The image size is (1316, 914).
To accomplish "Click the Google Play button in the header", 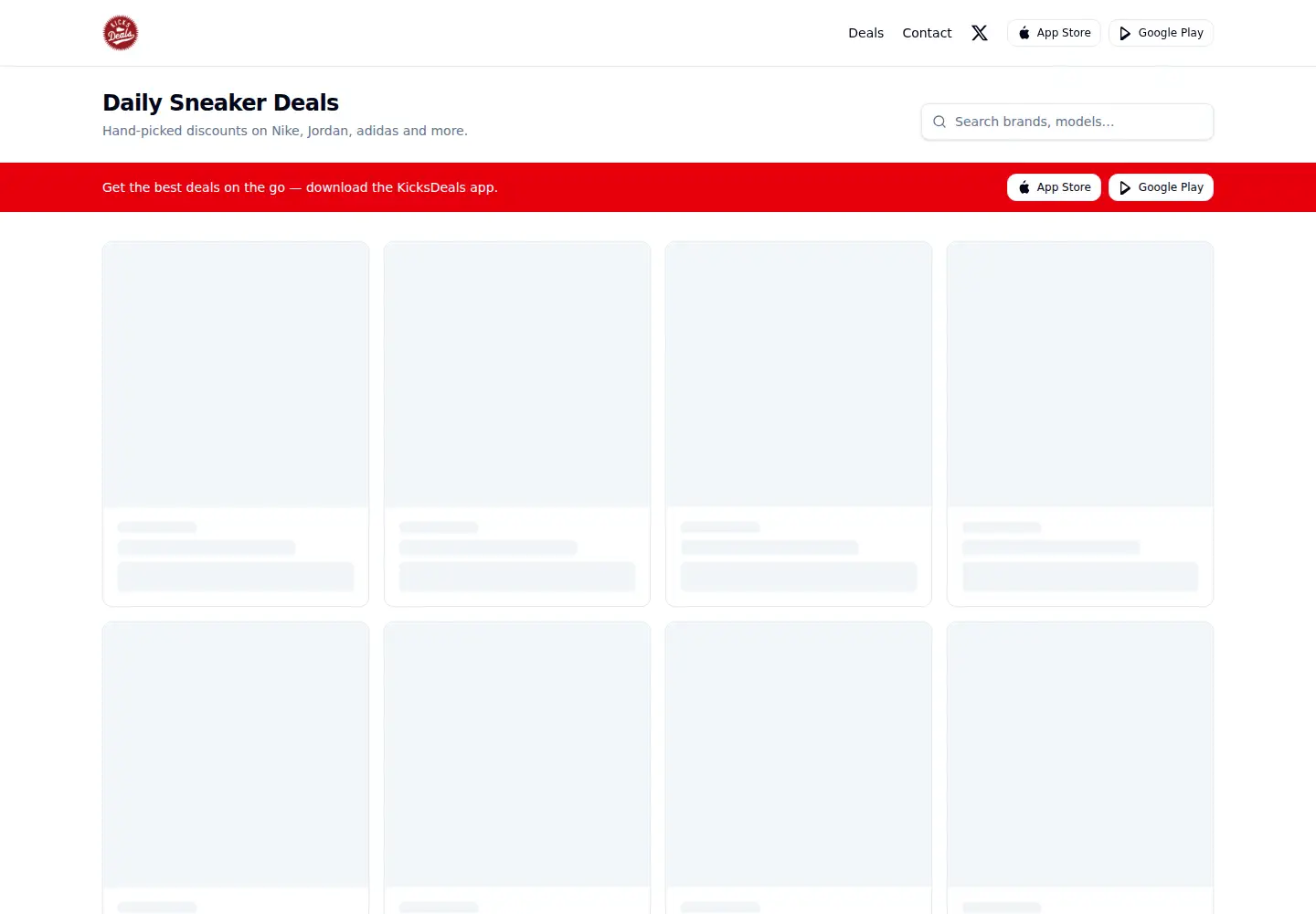I will tap(1161, 33).
